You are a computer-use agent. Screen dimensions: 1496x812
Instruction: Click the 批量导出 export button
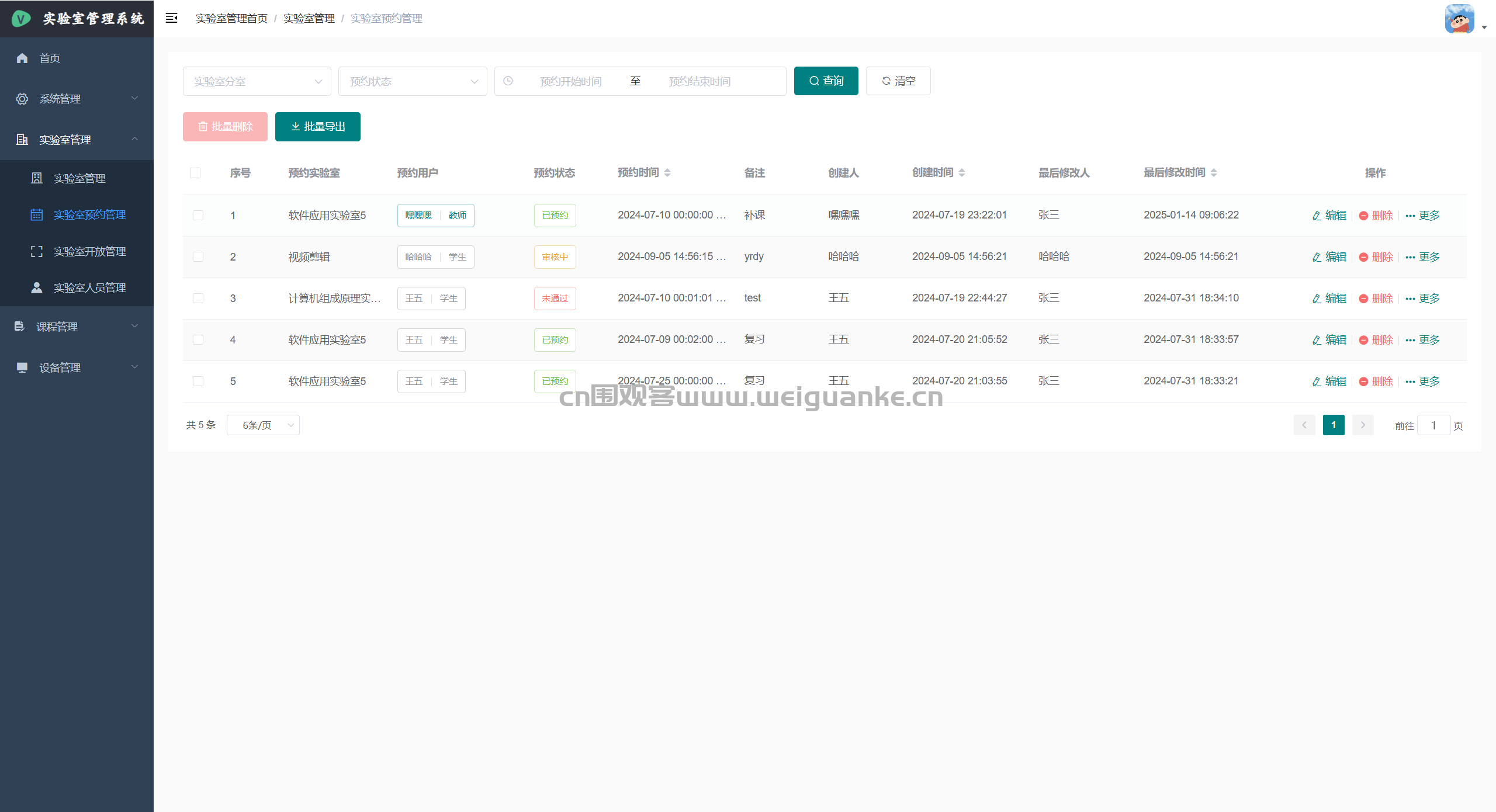click(318, 127)
